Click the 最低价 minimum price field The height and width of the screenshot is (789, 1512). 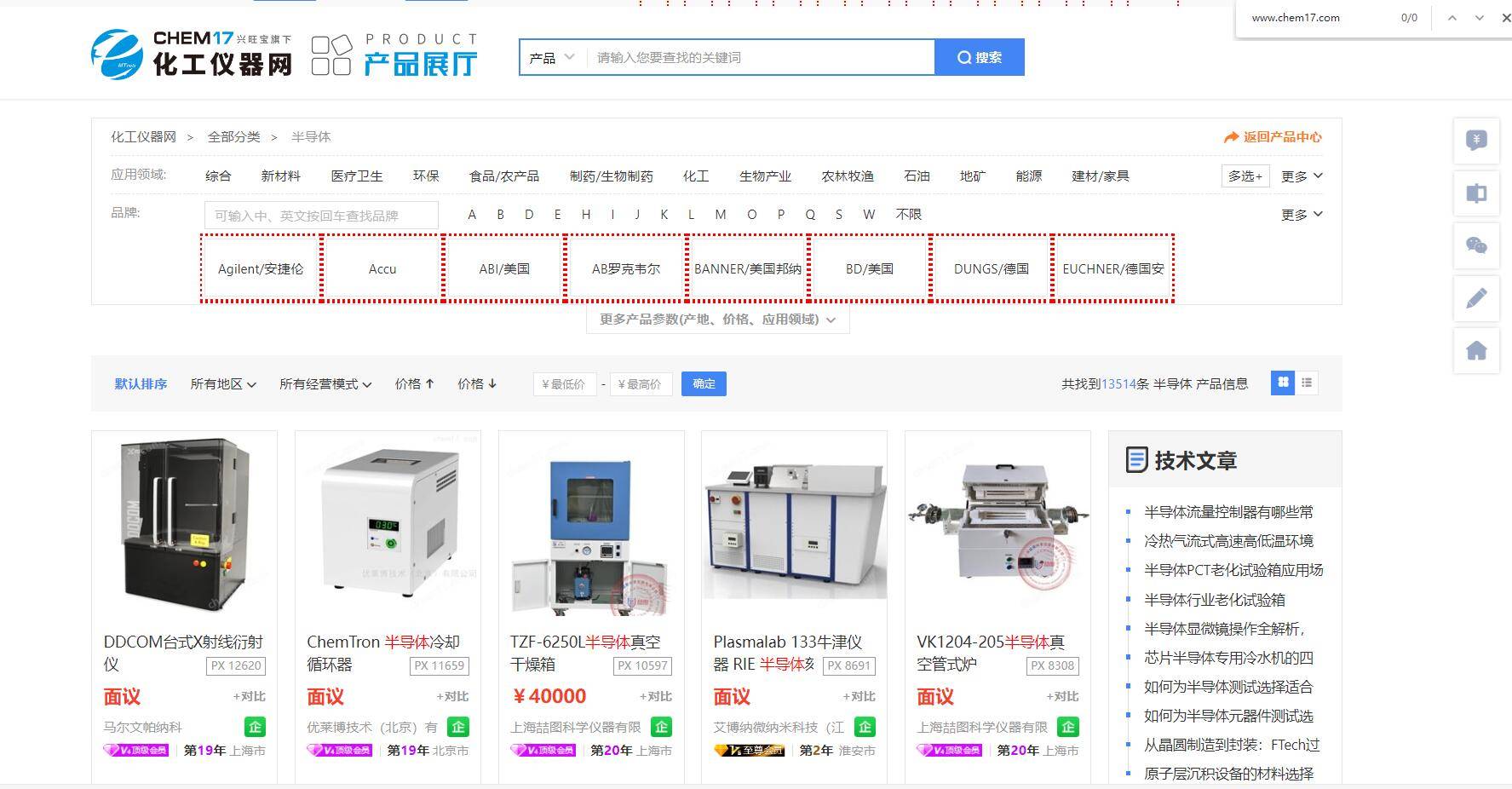pyautogui.click(x=564, y=384)
